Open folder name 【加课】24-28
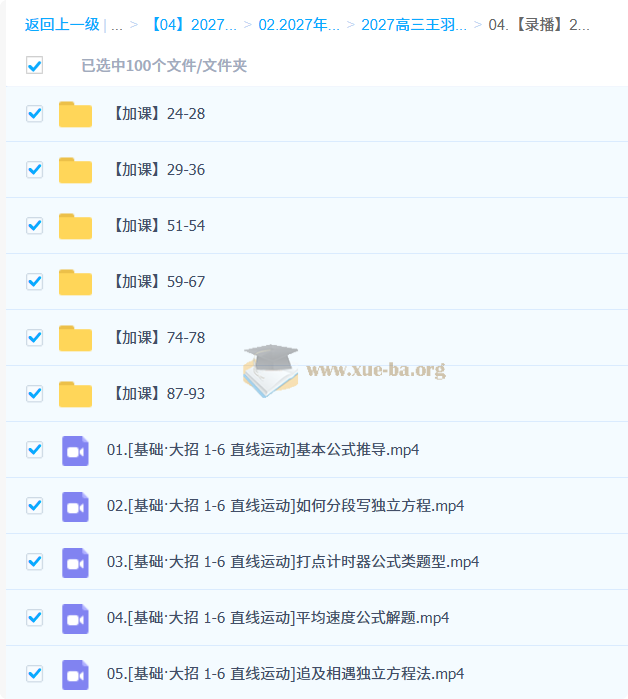Image resolution: width=628 pixels, height=699 pixels. pyautogui.click(x=157, y=114)
